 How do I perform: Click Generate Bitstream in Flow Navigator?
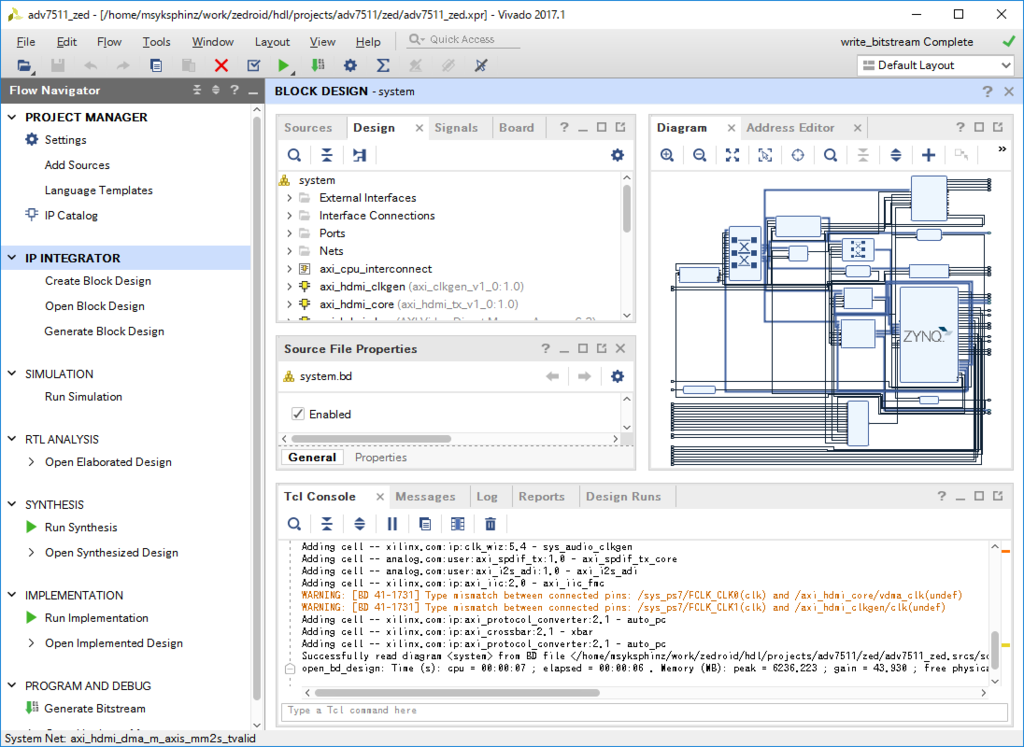point(95,708)
